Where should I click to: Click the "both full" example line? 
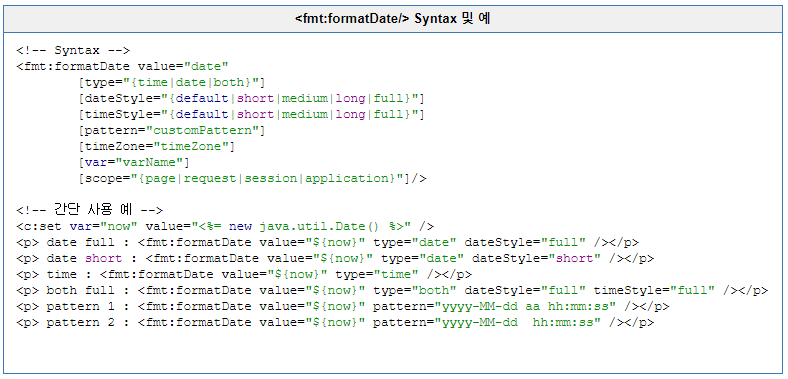point(392,291)
